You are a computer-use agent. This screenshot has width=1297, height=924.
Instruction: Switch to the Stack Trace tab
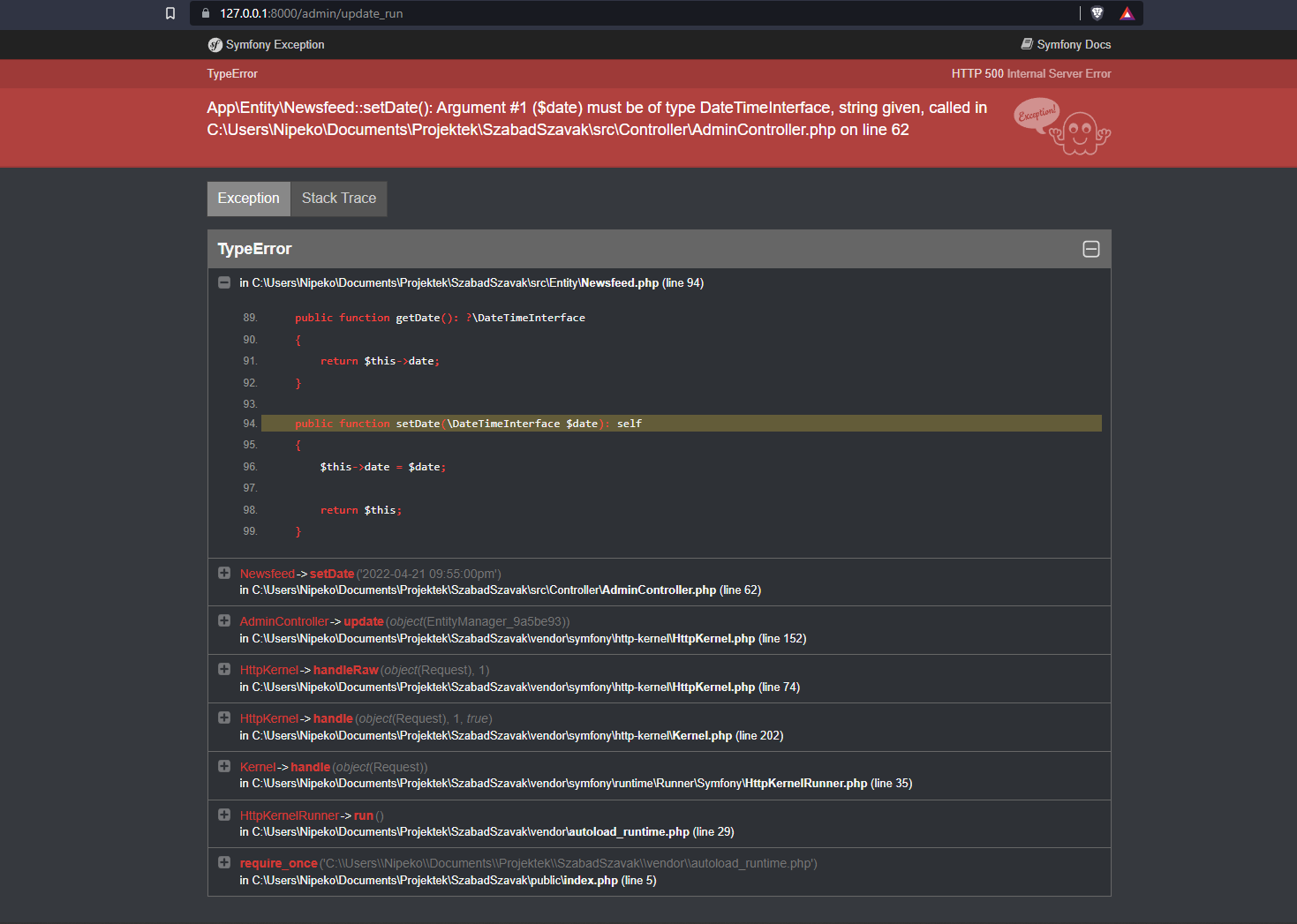point(339,199)
